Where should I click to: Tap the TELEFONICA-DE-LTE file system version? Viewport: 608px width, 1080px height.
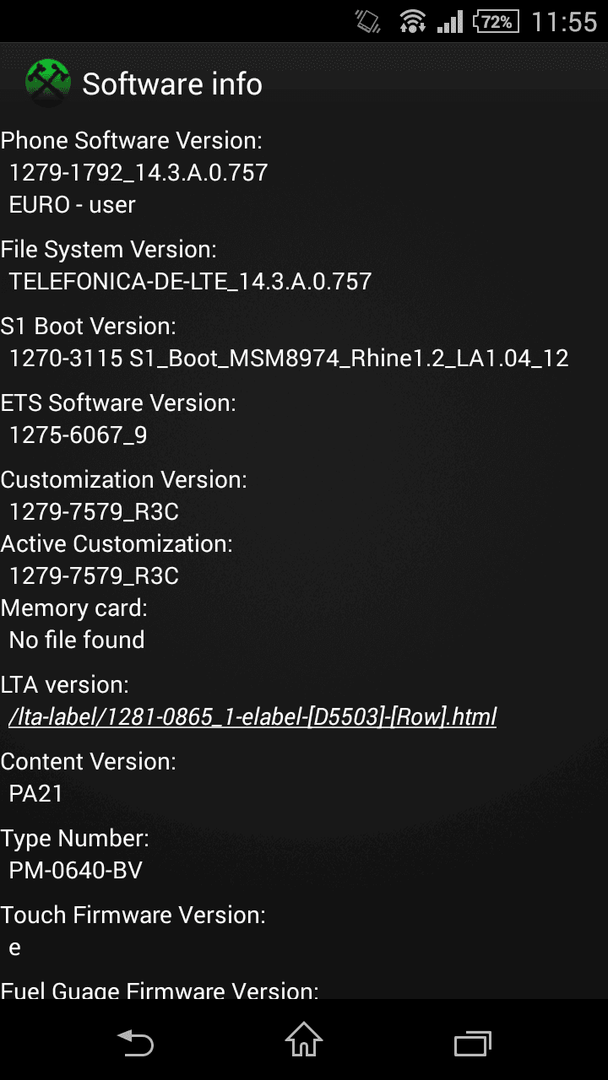click(190, 281)
